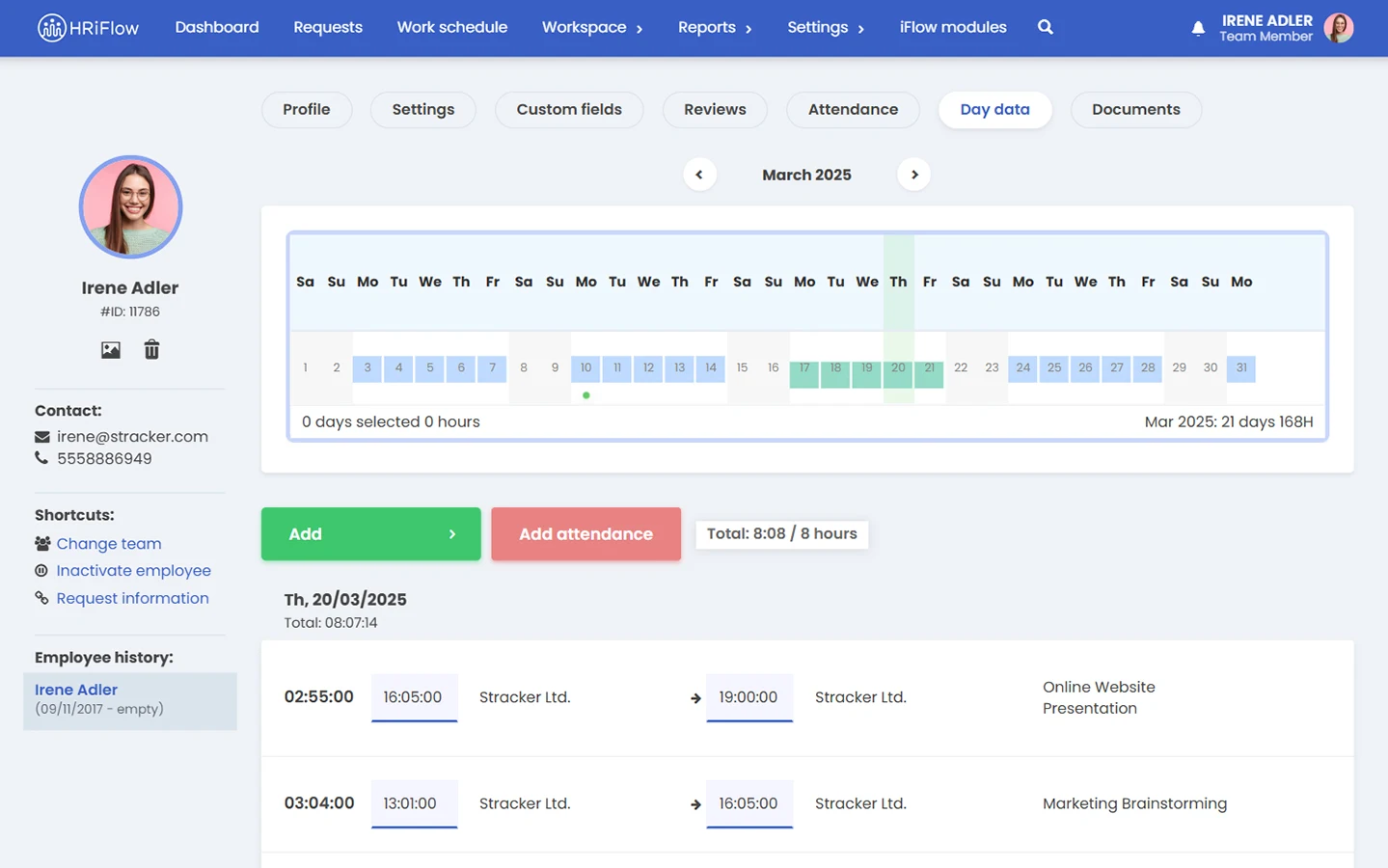Open search with the magnifier icon
Screen dimensions: 1388x868
pos(1045,27)
